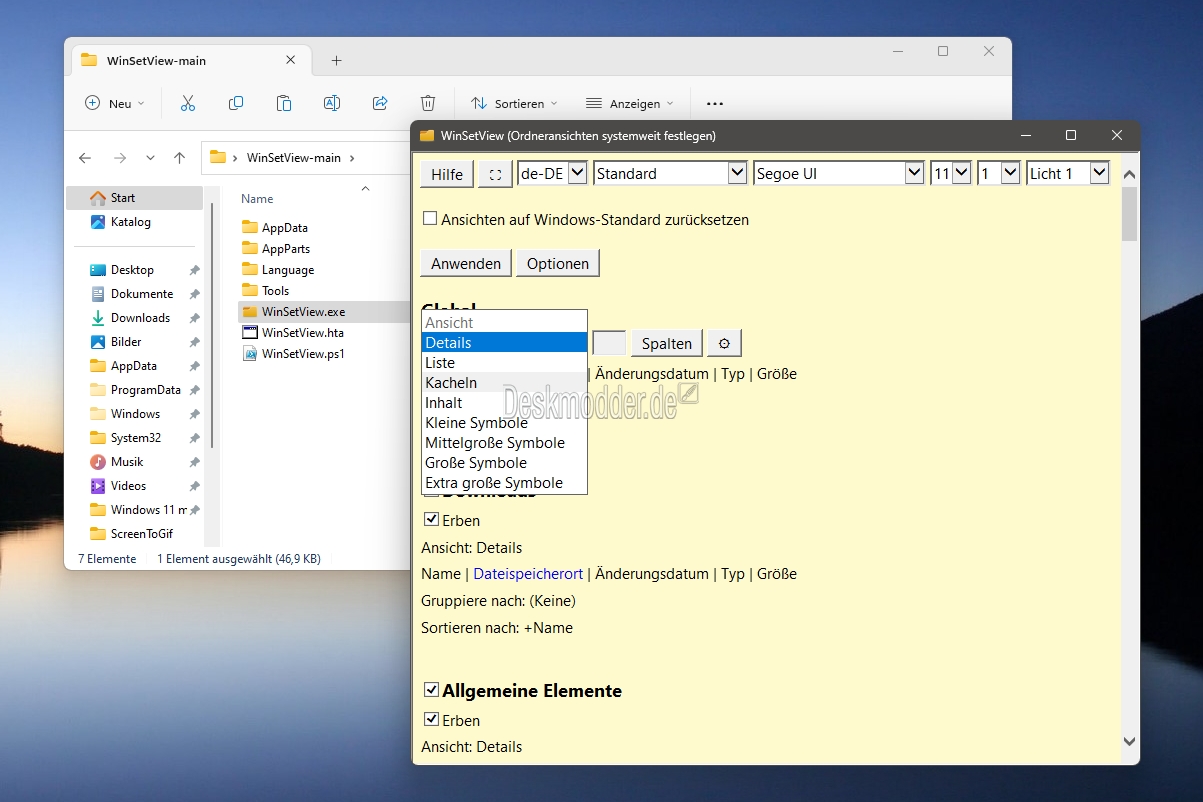The image size is (1203, 802).
Task: Expand the Anzeigen menu in Explorer
Action: [630, 103]
